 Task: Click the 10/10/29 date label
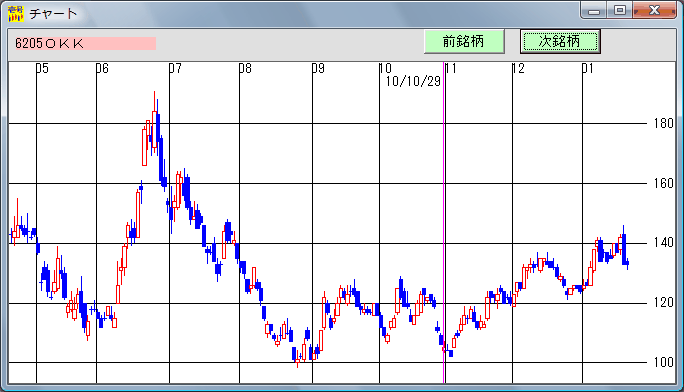(x=413, y=81)
